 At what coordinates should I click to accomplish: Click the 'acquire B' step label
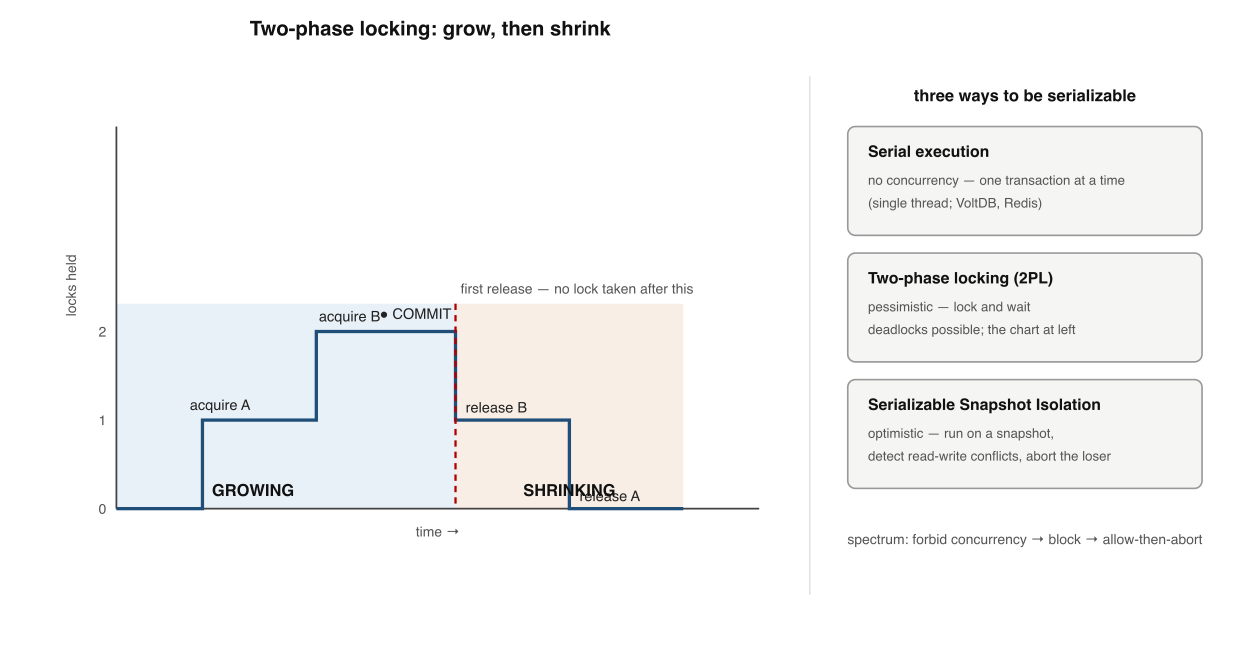click(349, 317)
